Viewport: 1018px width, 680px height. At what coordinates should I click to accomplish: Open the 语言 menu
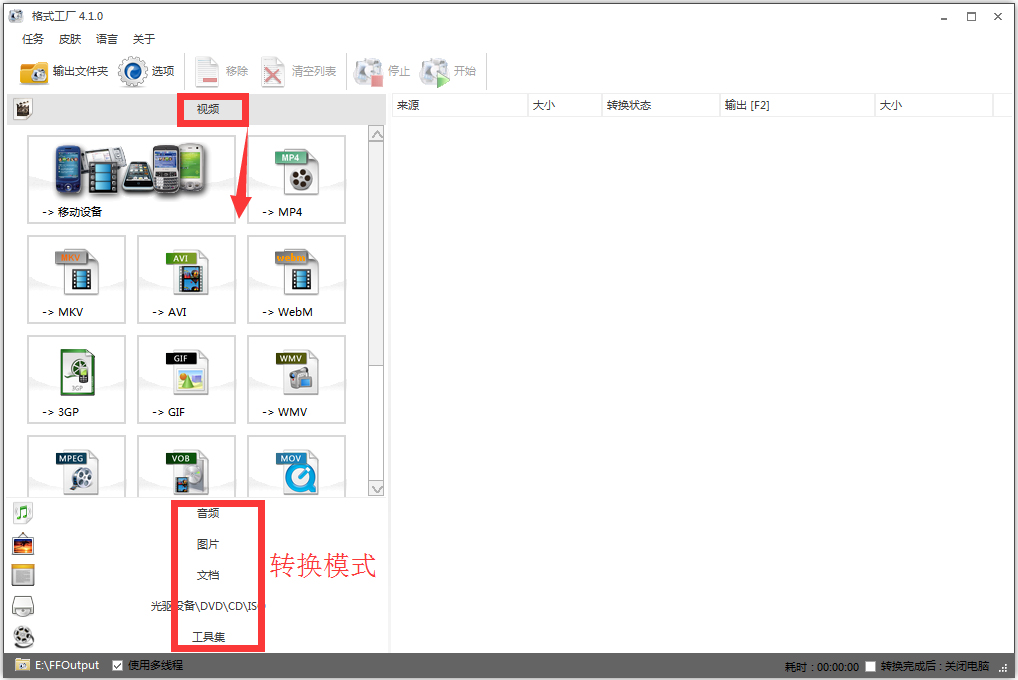[107, 39]
